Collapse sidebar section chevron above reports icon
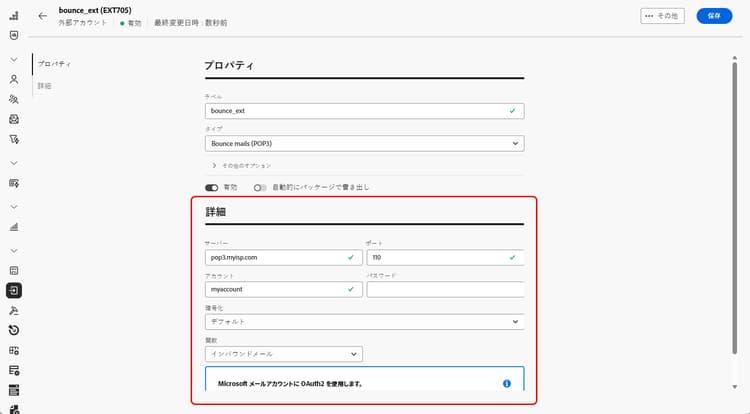The height and width of the screenshot is (414, 750). click(14, 207)
